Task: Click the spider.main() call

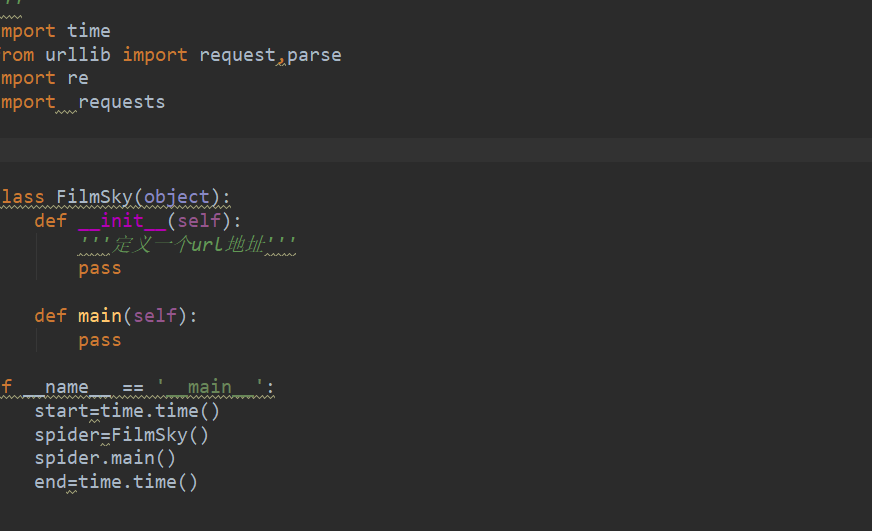Action: pyautogui.click(x=105, y=458)
